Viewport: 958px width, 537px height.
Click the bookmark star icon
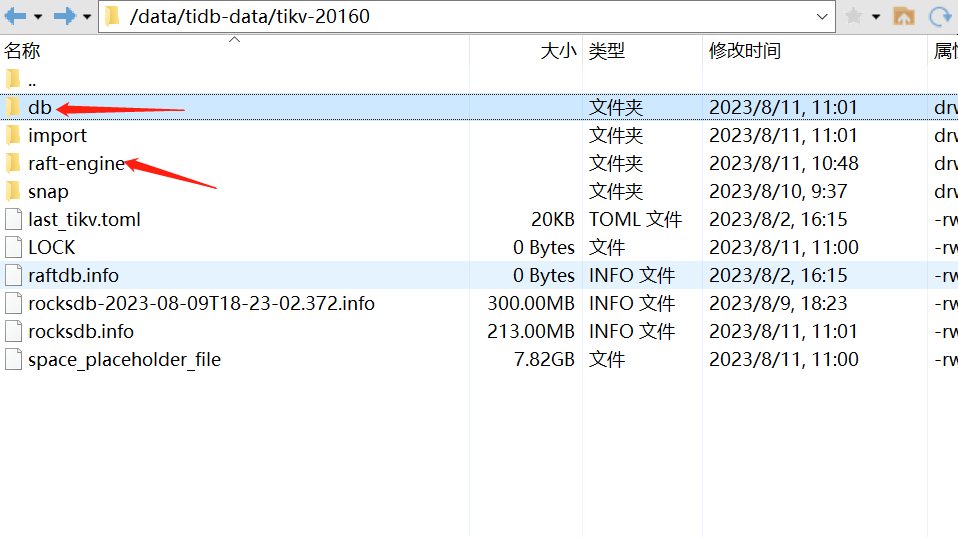pyautogui.click(x=853, y=16)
